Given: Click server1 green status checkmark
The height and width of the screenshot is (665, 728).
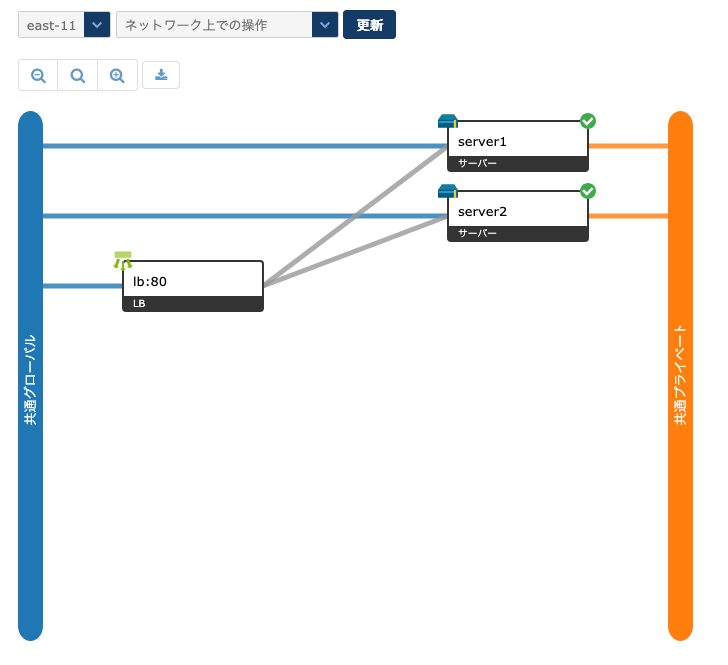Looking at the screenshot, I should coord(588,121).
